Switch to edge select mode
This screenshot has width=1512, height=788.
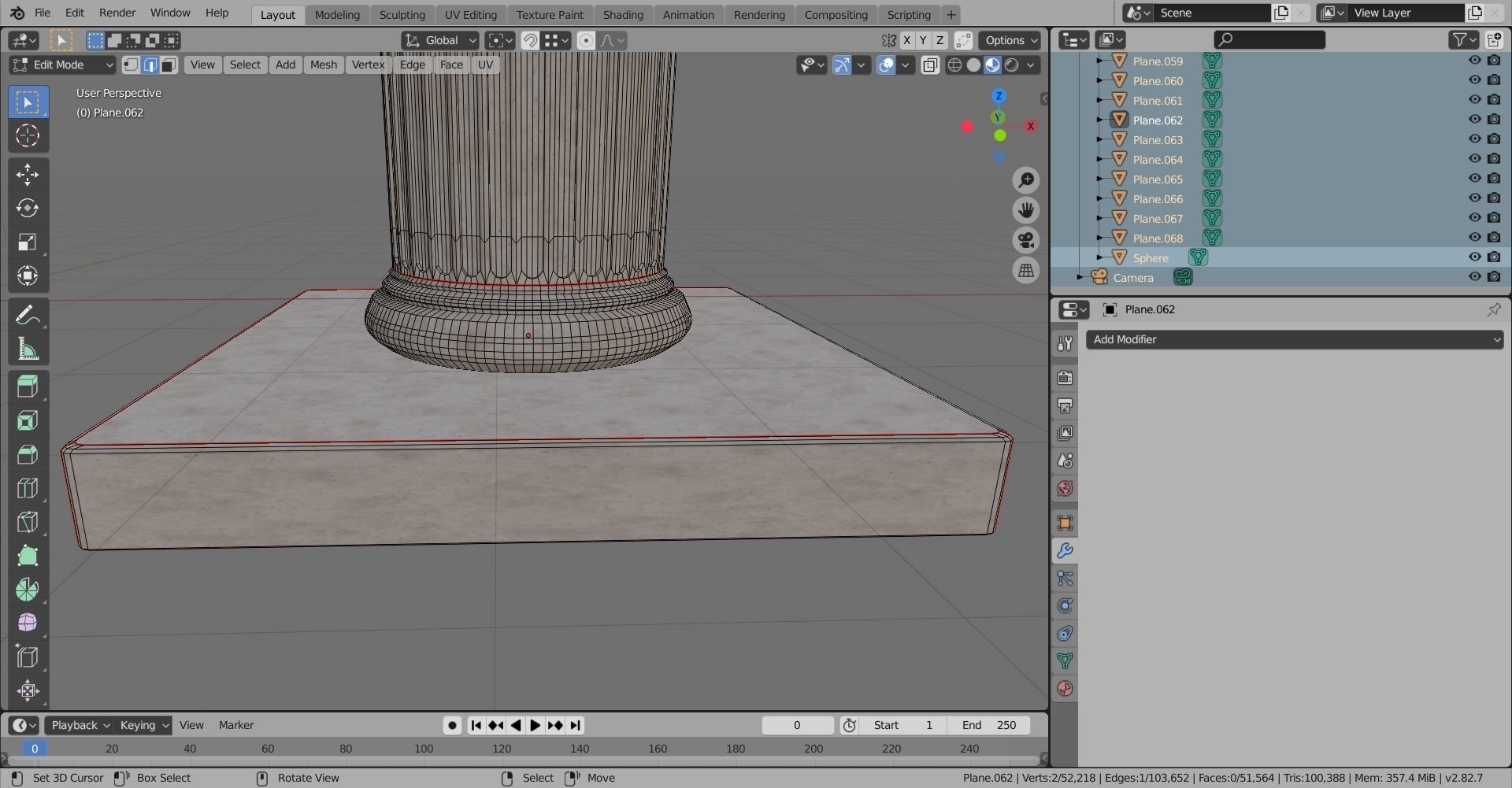pos(150,65)
